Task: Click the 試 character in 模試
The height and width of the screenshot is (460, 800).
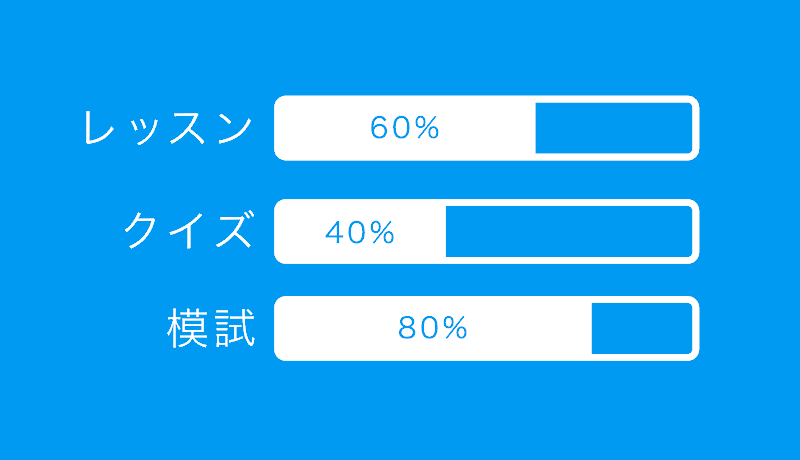Action: coord(235,328)
